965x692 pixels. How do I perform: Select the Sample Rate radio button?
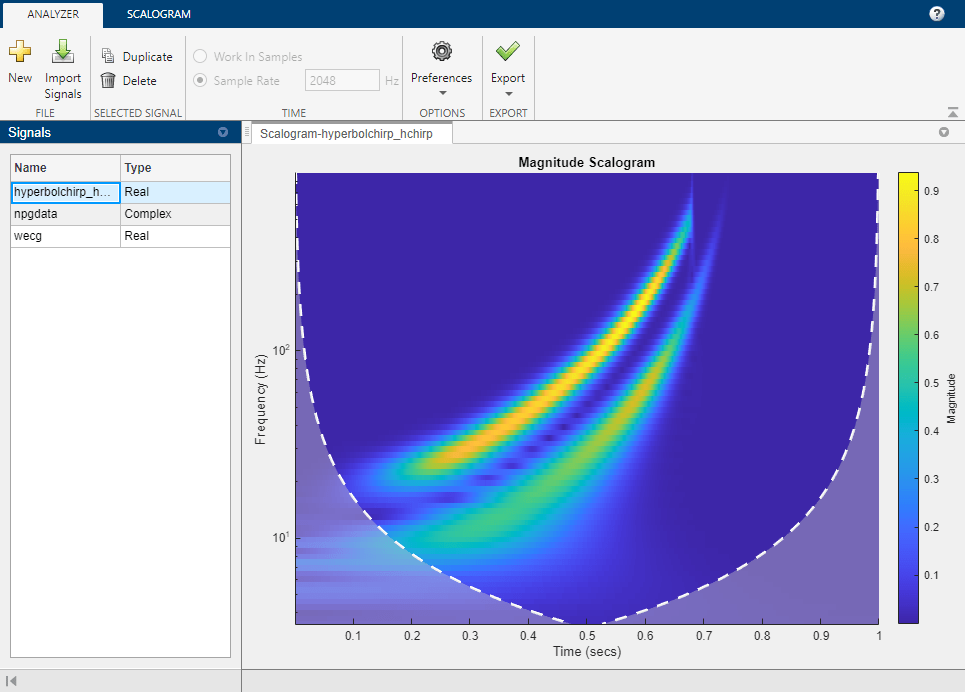[x=200, y=80]
